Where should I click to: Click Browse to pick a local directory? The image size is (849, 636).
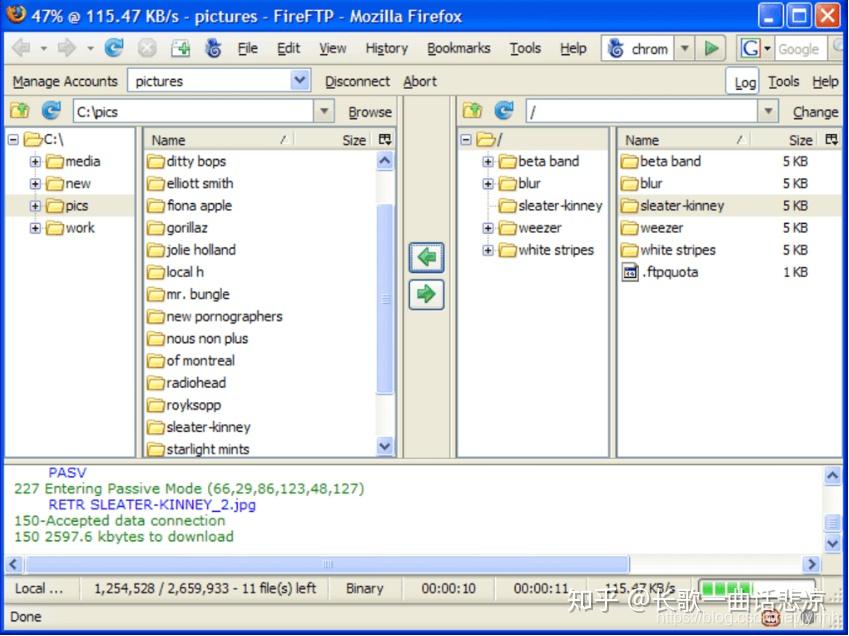[x=369, y=112]
